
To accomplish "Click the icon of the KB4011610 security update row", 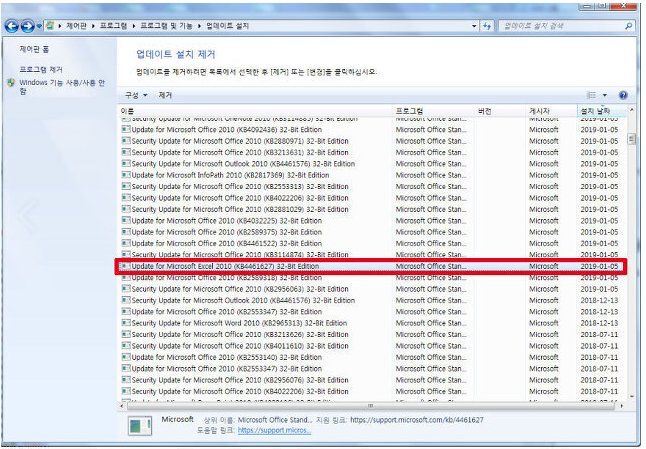I will pos(126,346).
